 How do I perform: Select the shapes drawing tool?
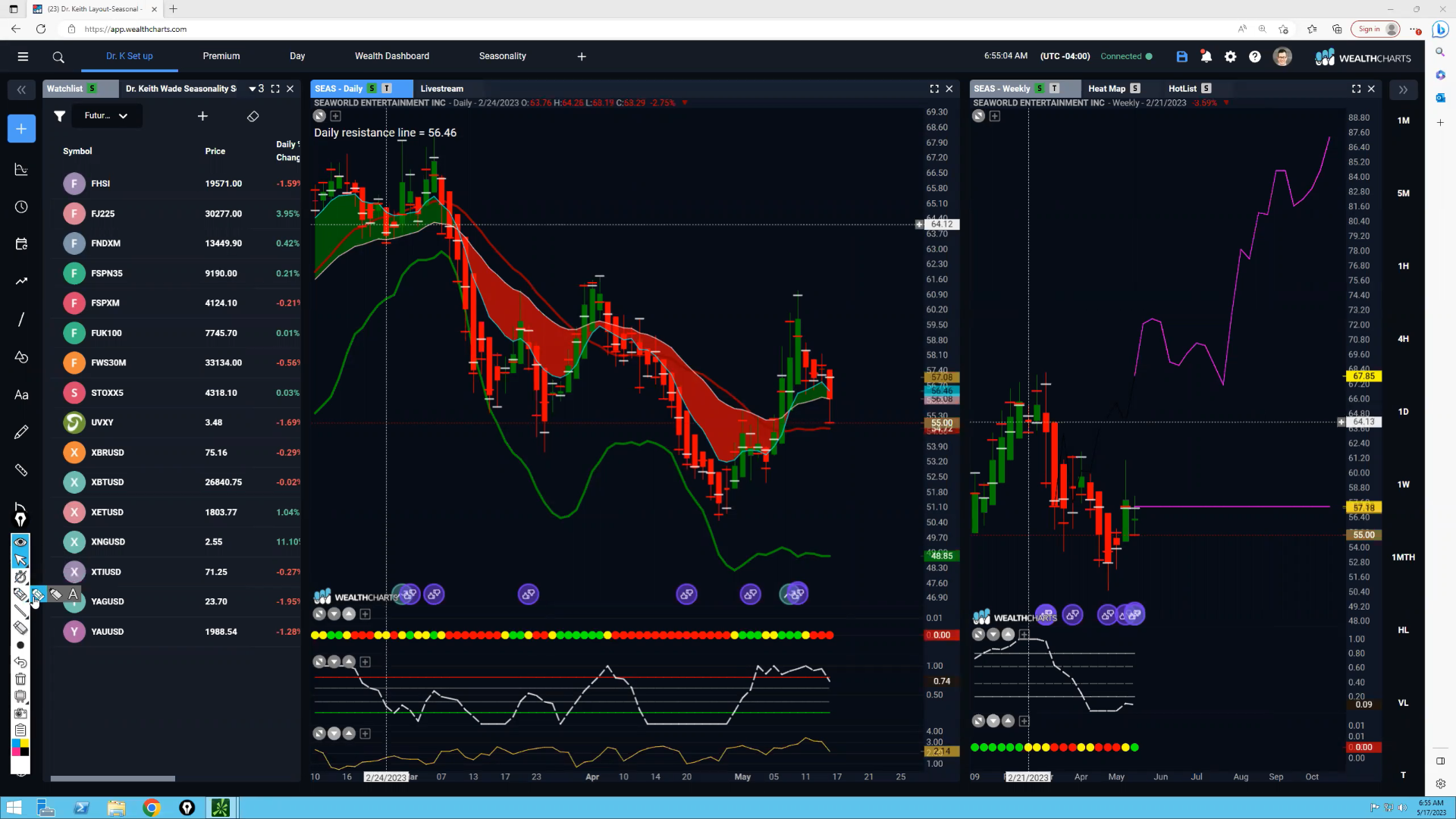[21, 357]
